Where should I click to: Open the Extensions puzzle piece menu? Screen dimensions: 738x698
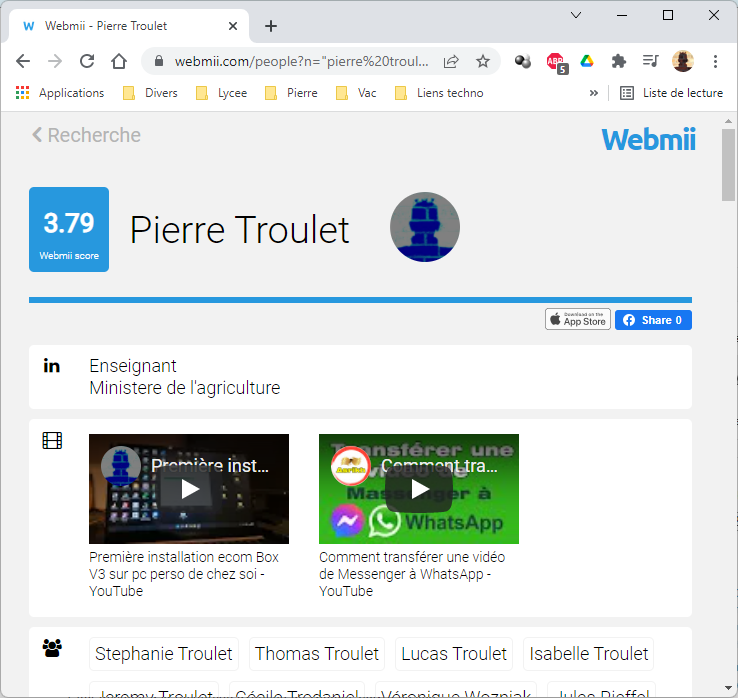[618, 61]
